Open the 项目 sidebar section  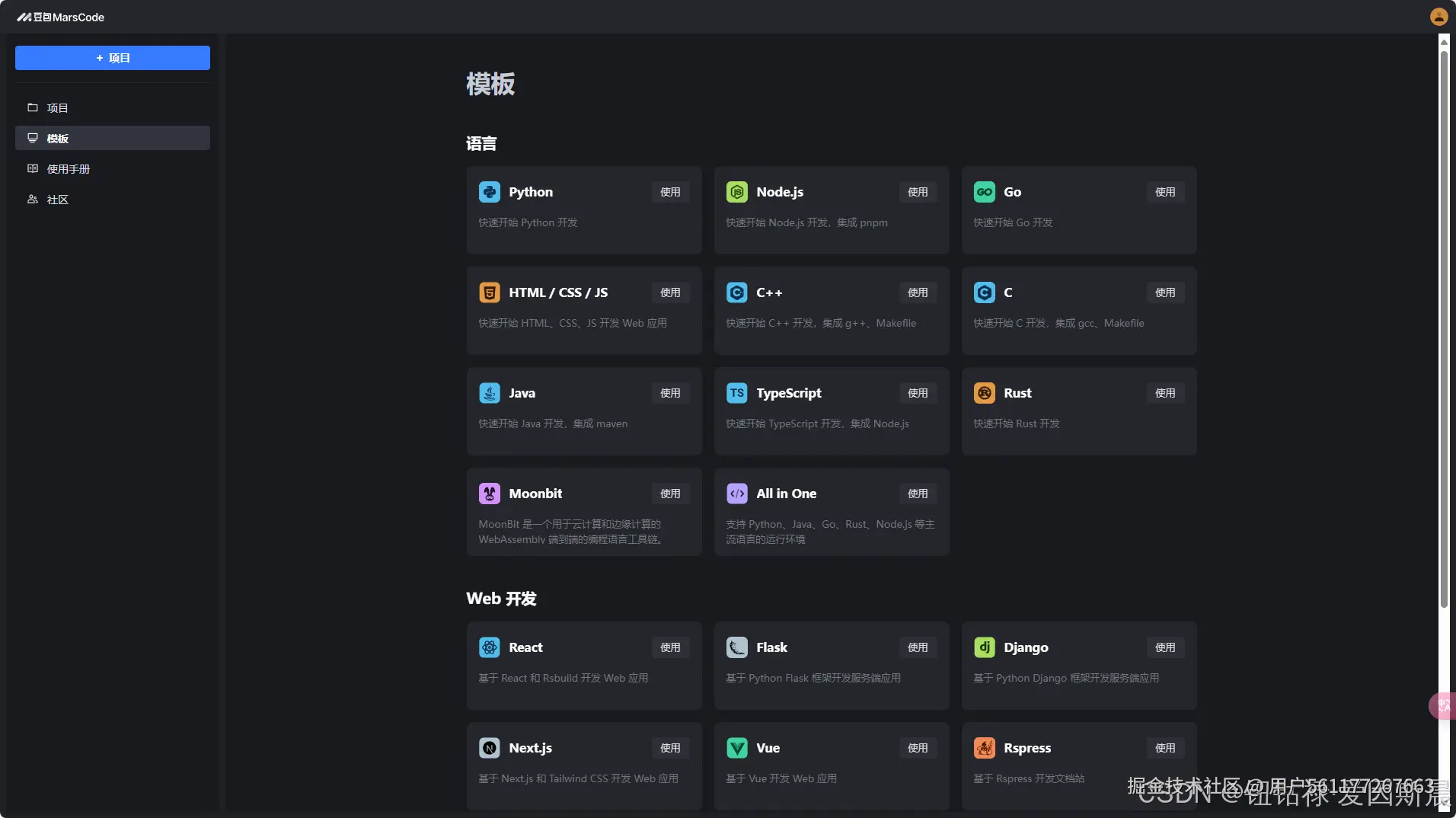point(113,108)
